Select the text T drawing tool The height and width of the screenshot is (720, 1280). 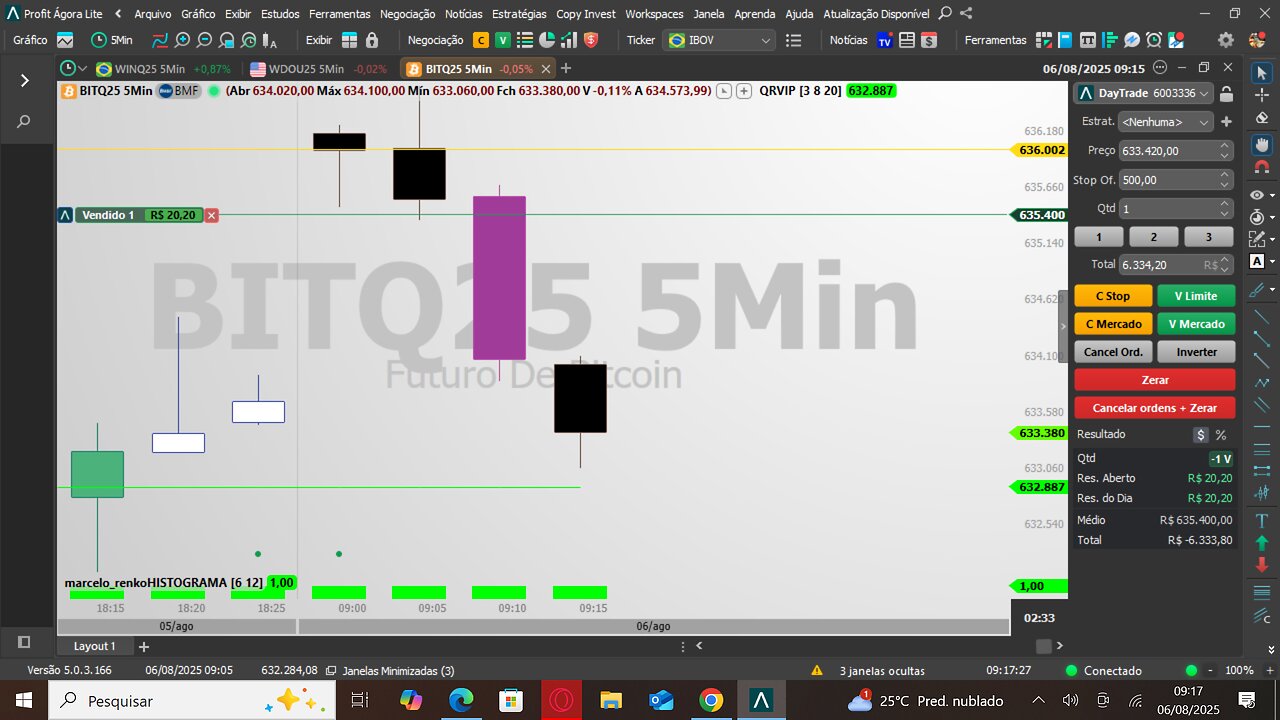pyautogui.click(x=1261, y=520)
